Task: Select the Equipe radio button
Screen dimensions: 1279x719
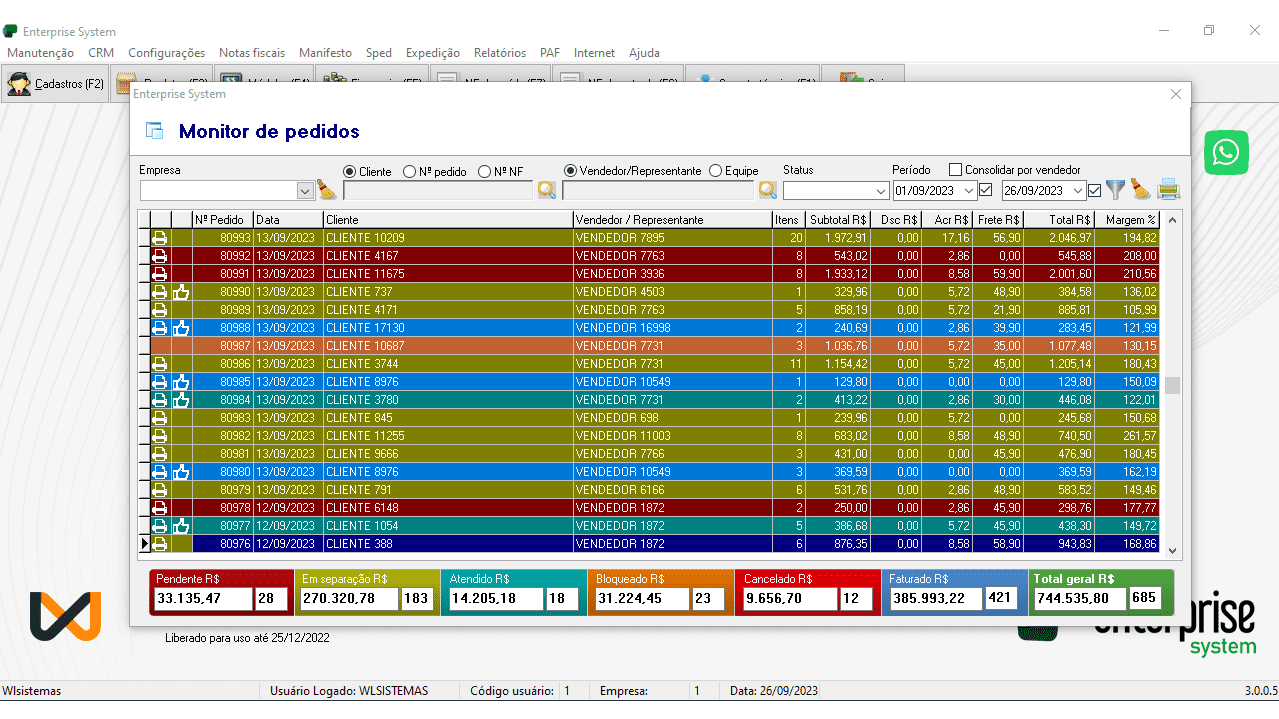Action: pyautogui.click(x=716, y=171)
